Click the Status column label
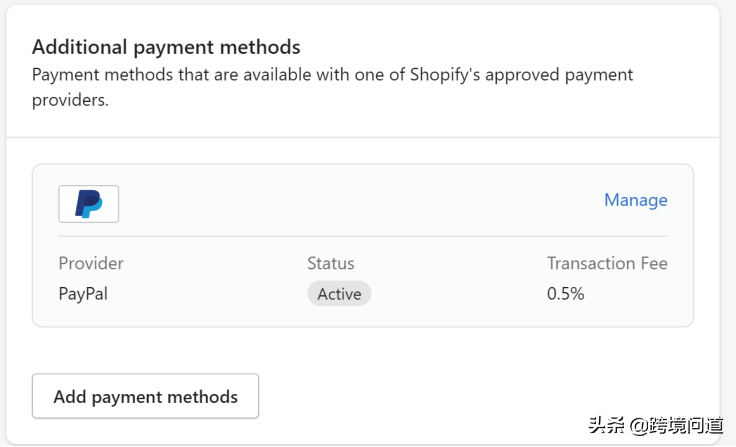This screenshot has height=447, width=736. (x=330, y=264)
